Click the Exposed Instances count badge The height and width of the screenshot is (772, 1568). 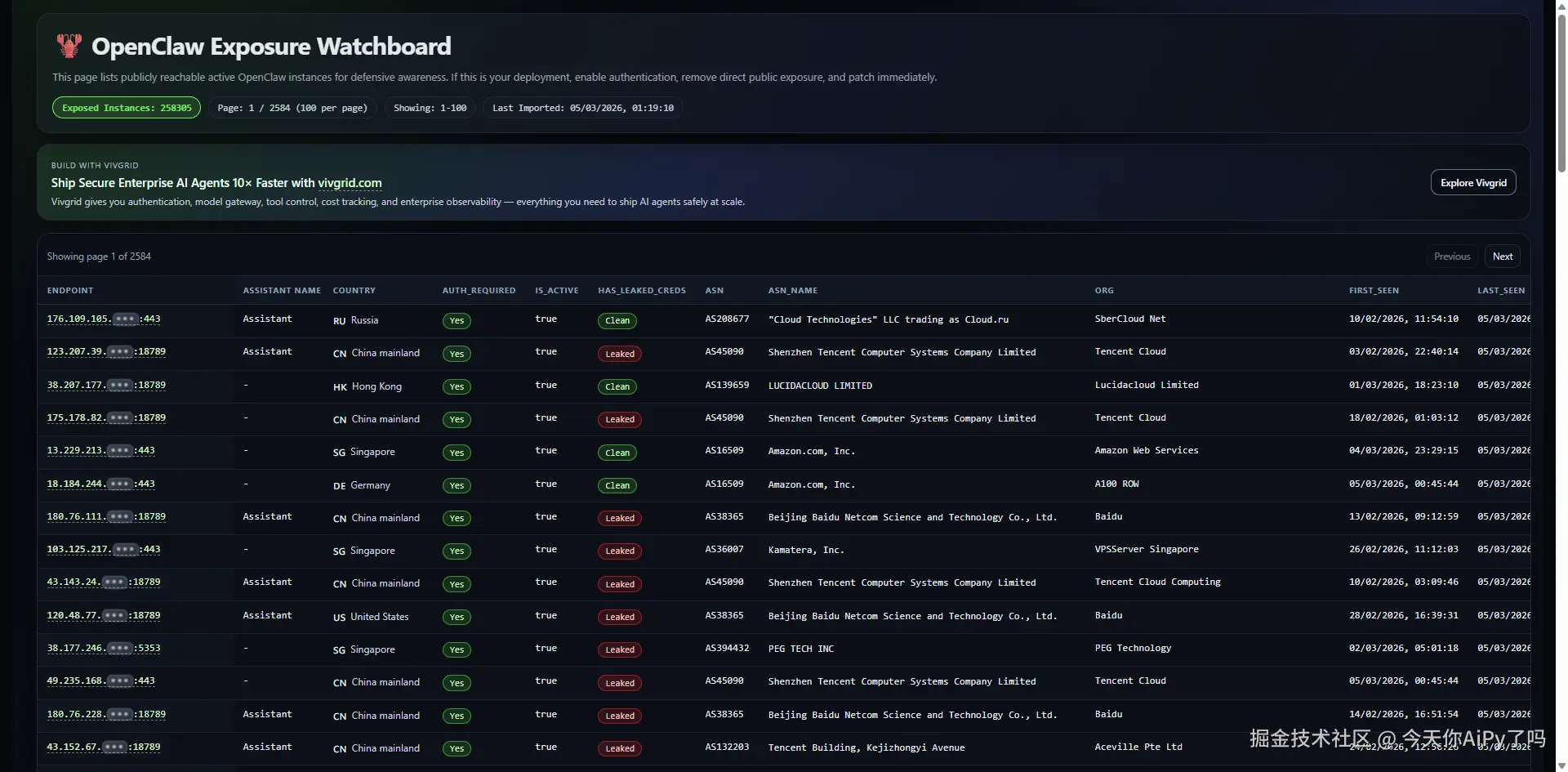(127, 108)
